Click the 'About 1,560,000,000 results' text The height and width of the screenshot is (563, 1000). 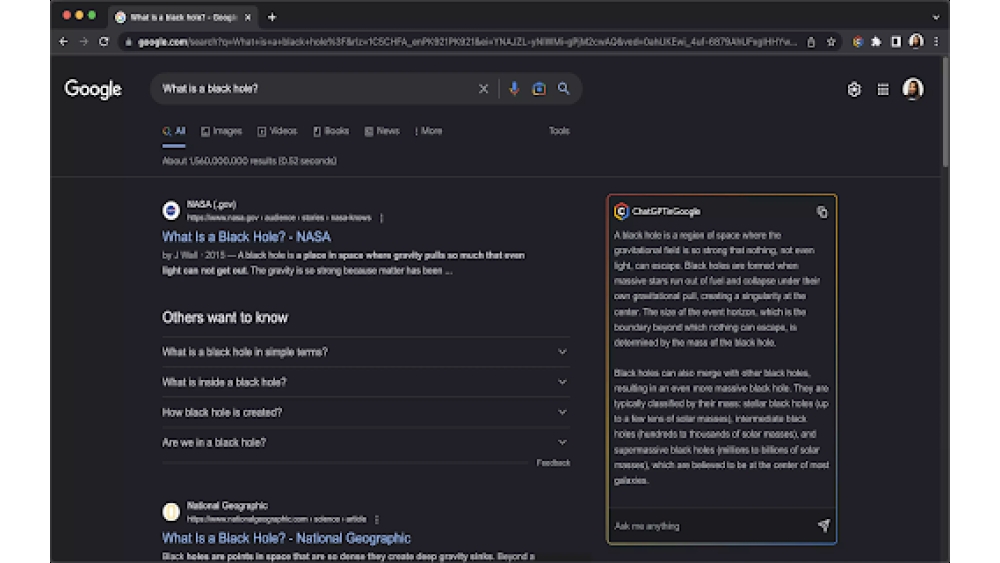pyautogui.click(x=249, y=161)
